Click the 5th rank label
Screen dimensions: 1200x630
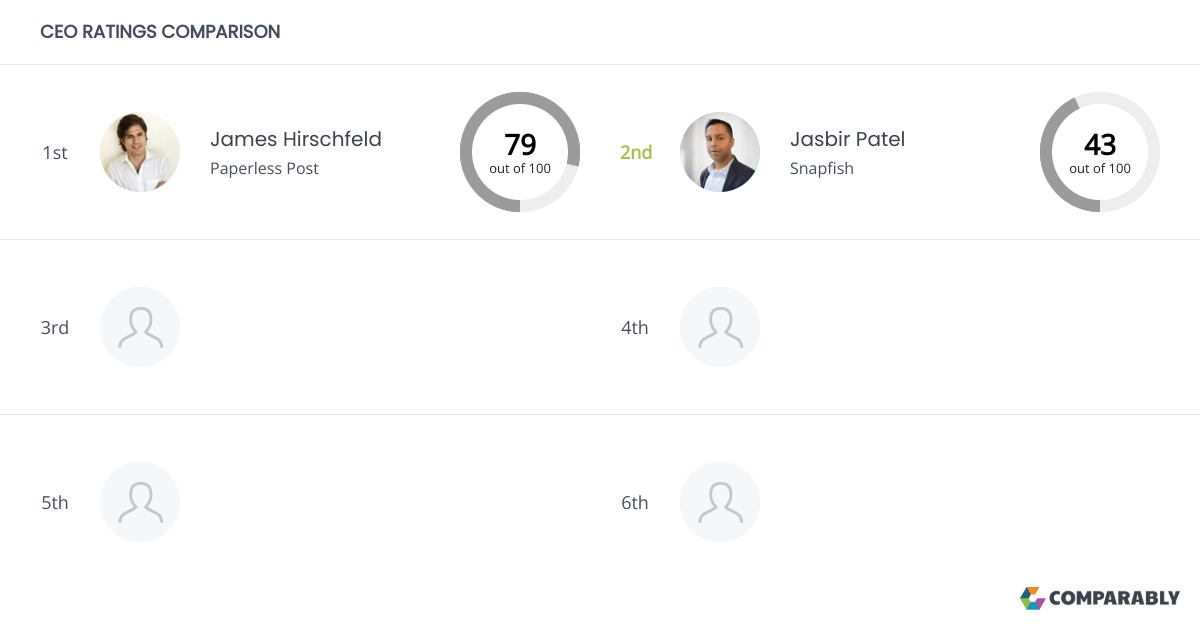pyautogui.click(x=55, y=503)
